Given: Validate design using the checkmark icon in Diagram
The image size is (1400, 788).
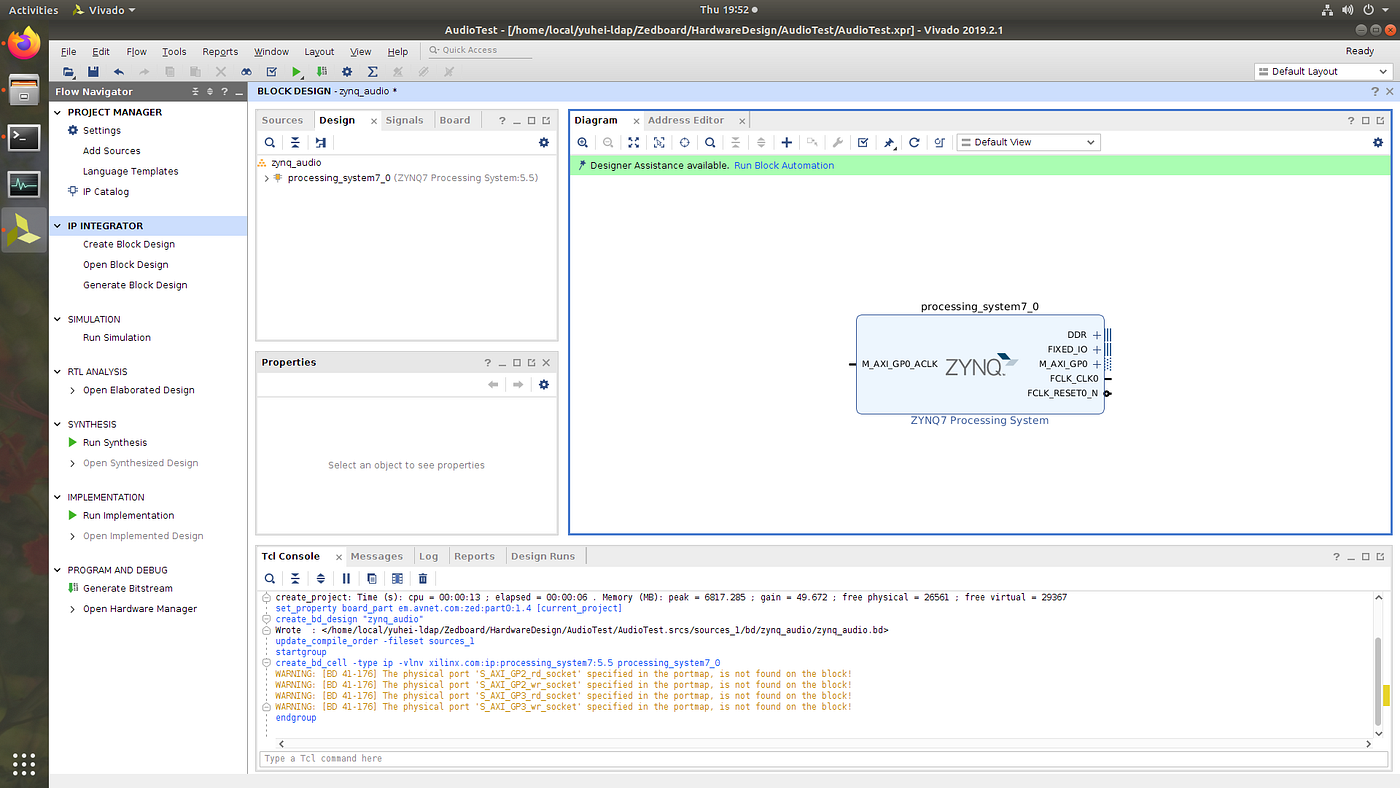Looking at the screenshot, I should click(x=863, y=143).
